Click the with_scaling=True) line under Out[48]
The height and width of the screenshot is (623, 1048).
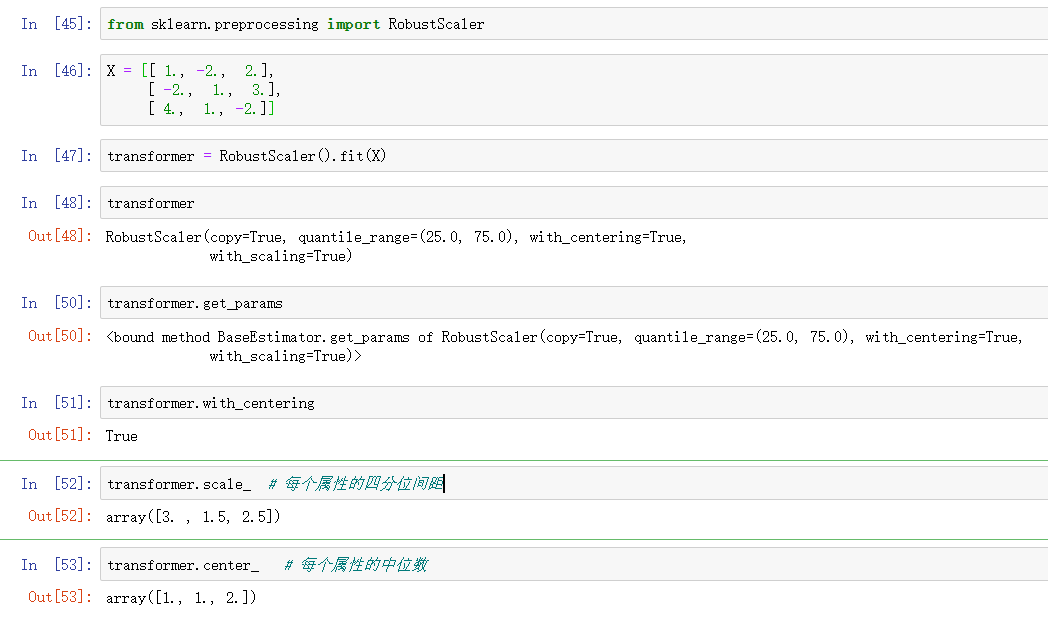coord(281,256)
